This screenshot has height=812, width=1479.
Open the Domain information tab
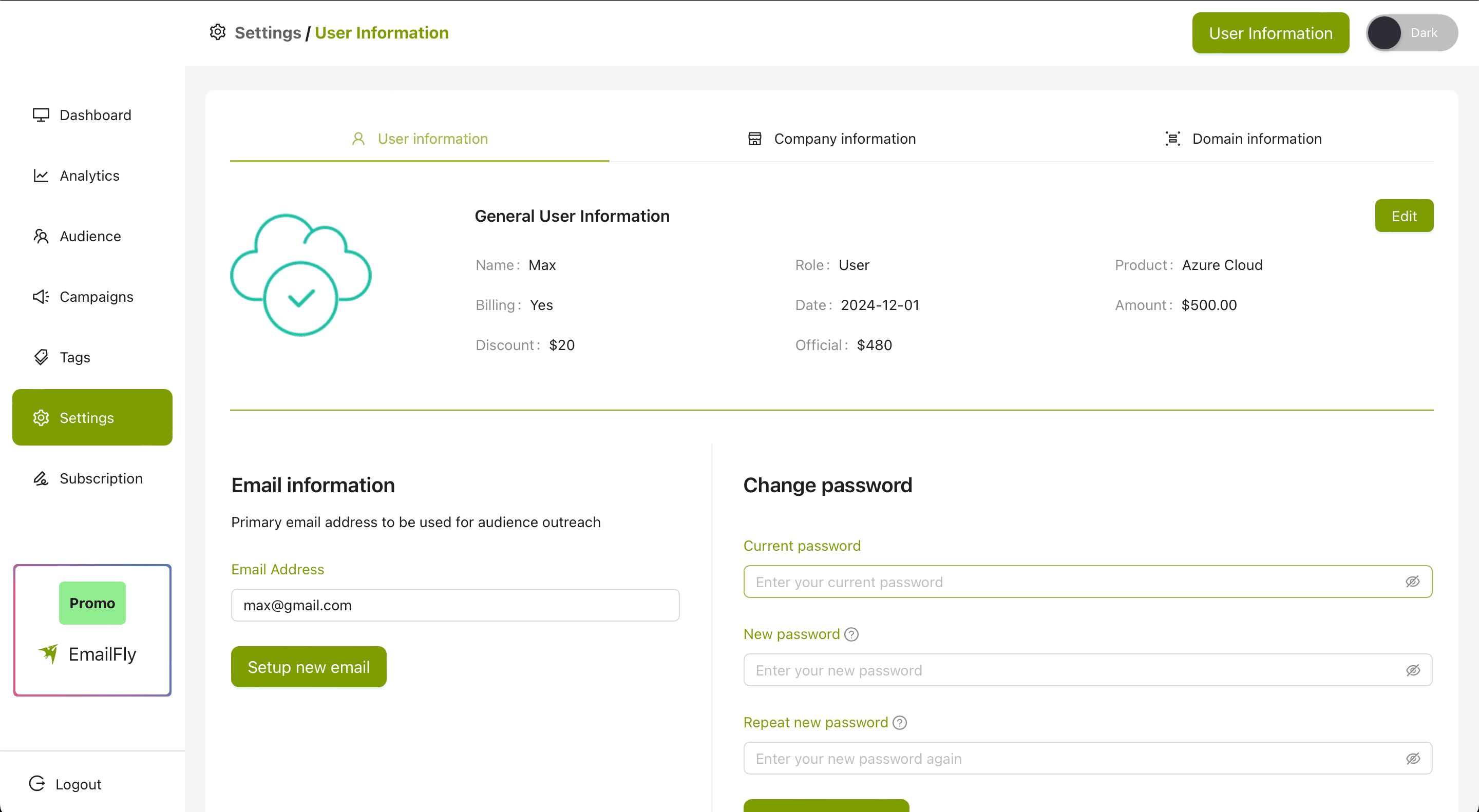pos(1244,139)
